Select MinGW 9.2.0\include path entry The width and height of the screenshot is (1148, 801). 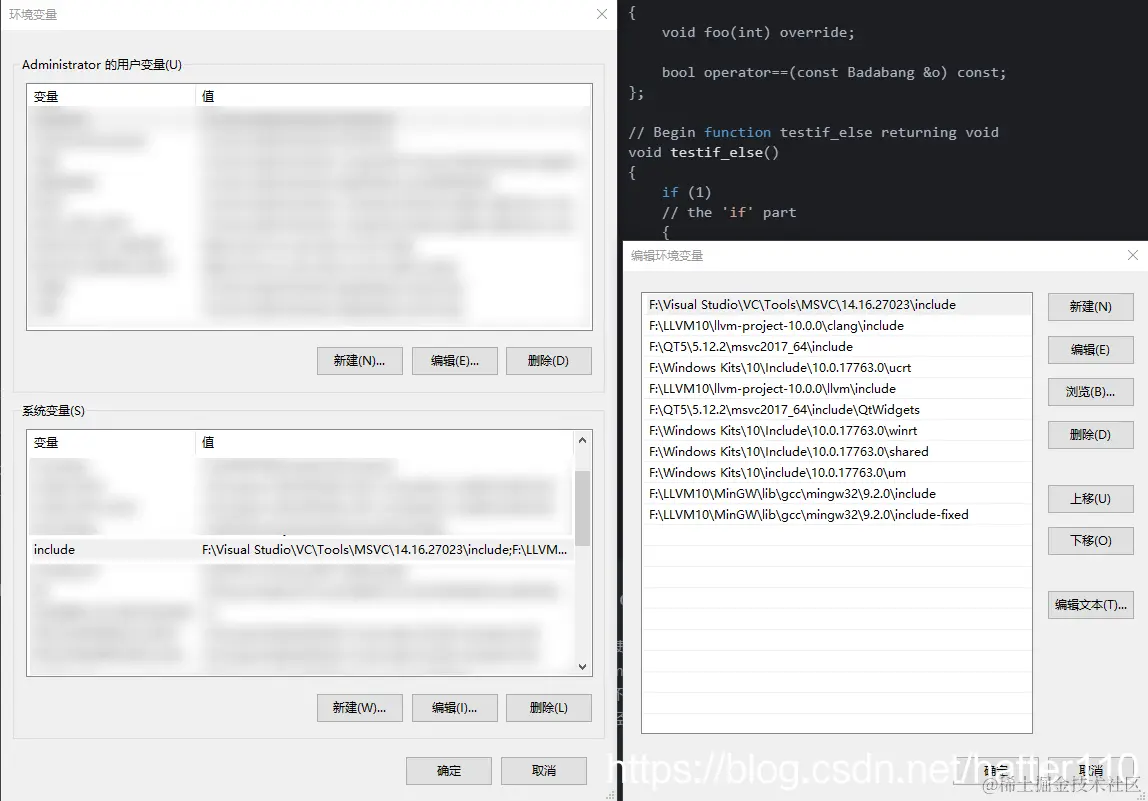tap(837, 493)
